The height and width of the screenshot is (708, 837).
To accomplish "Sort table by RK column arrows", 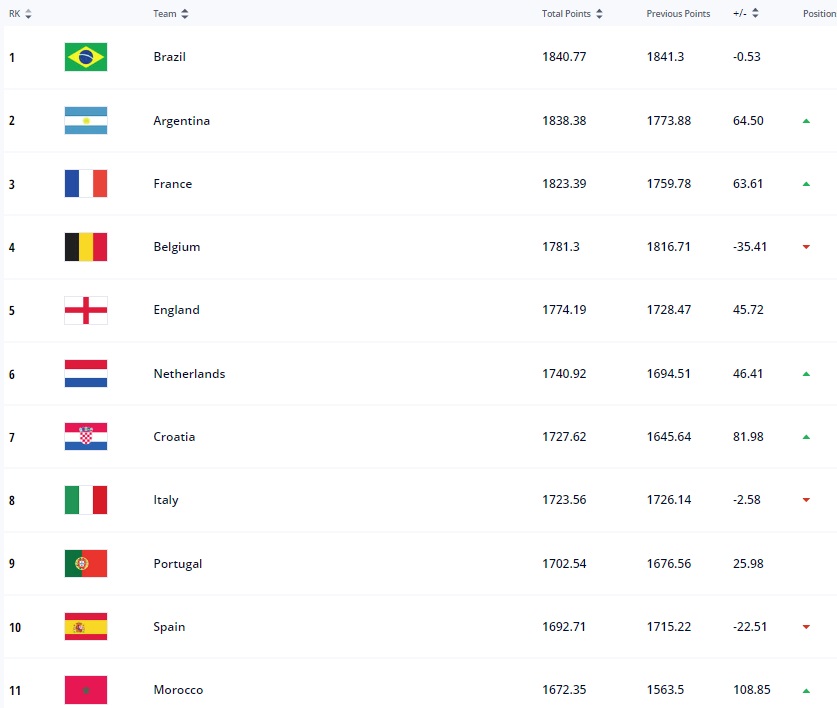I will pos(28,14).
